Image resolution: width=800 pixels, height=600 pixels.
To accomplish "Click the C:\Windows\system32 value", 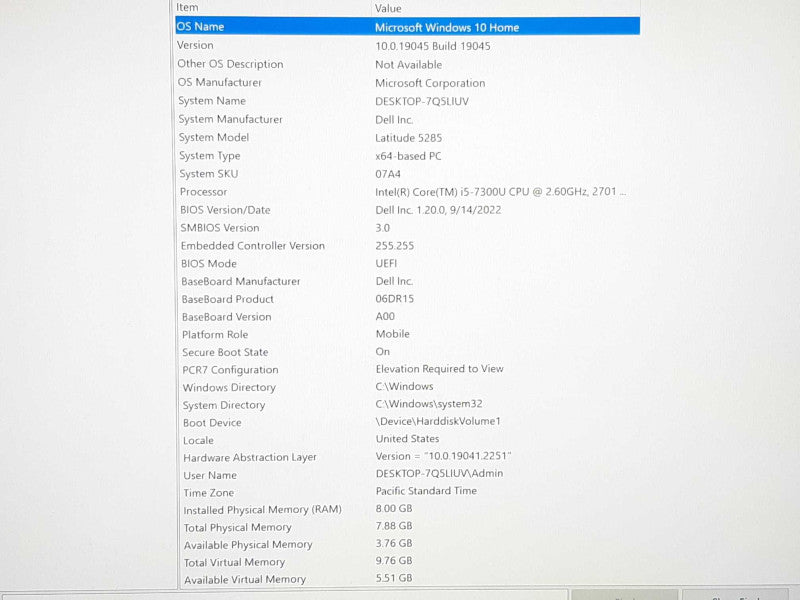I will (x=429, y=404).
